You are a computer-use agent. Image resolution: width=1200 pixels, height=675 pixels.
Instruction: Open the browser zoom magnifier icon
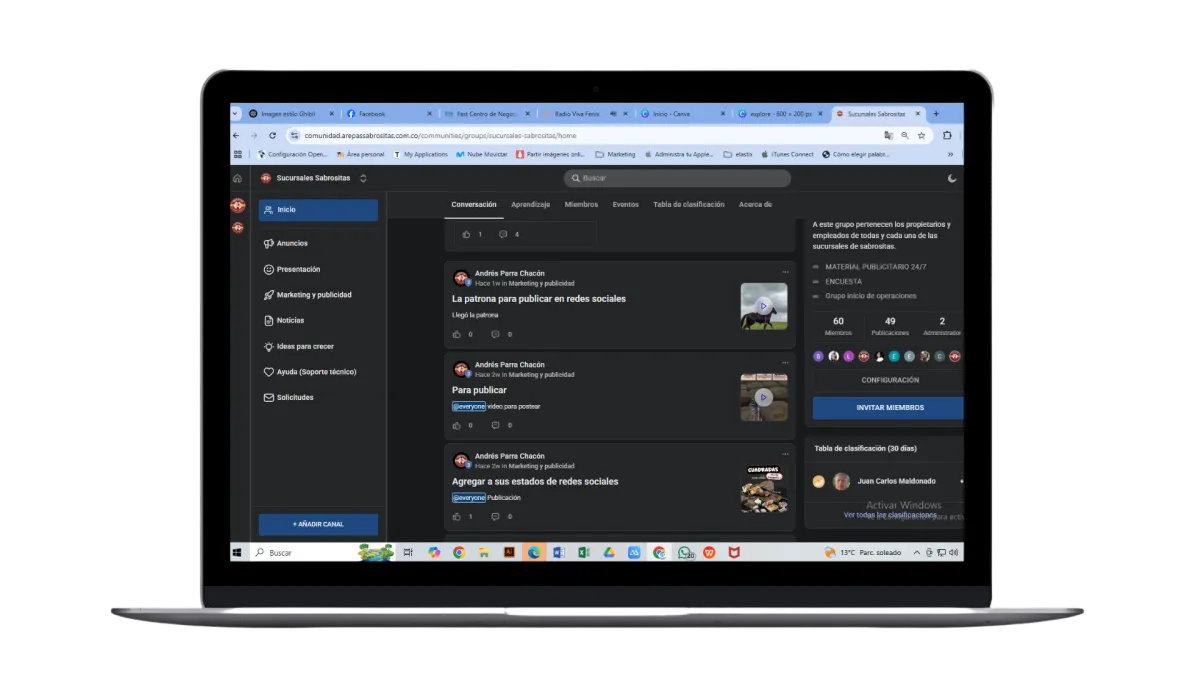tap(905, 135)
